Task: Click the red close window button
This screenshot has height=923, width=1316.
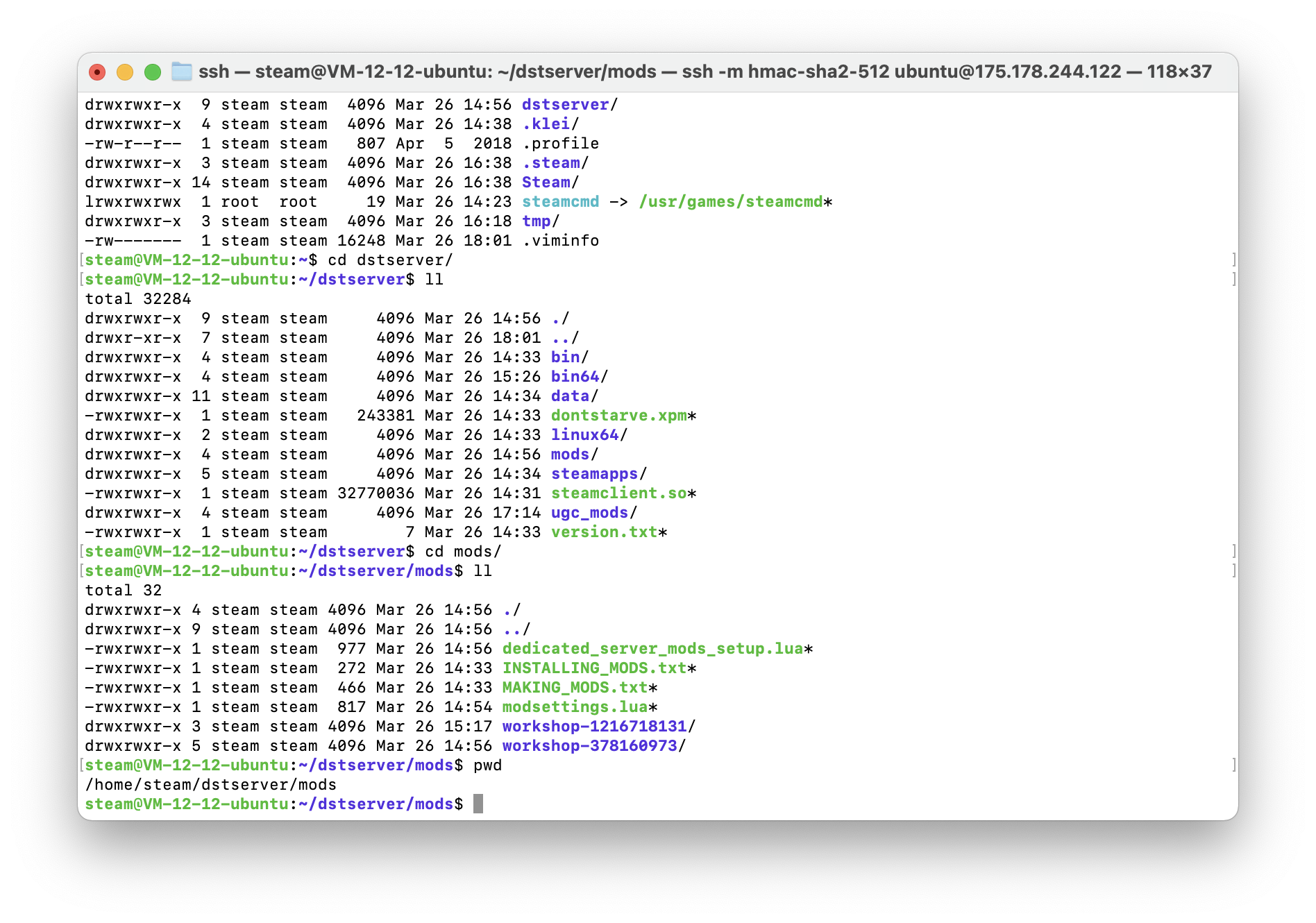Action: (97, 72)
